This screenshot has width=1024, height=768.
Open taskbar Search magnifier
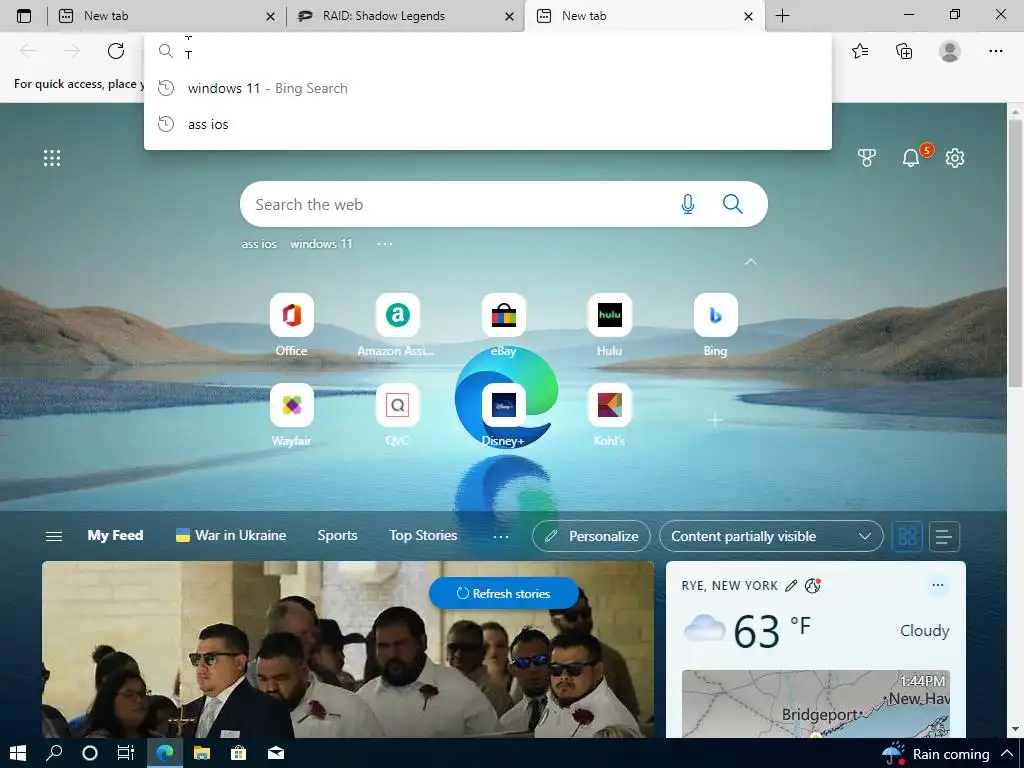[54, 753]
